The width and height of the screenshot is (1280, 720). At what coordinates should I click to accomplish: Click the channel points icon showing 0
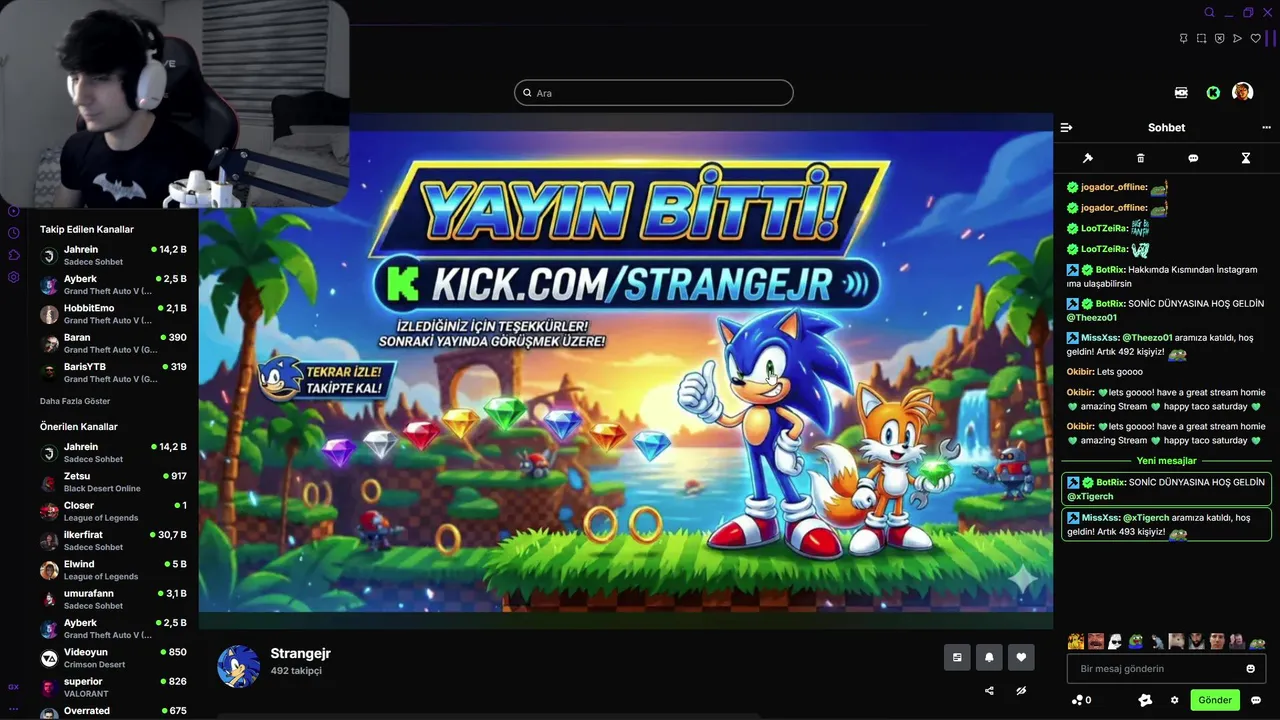[x=1081, y=700]
